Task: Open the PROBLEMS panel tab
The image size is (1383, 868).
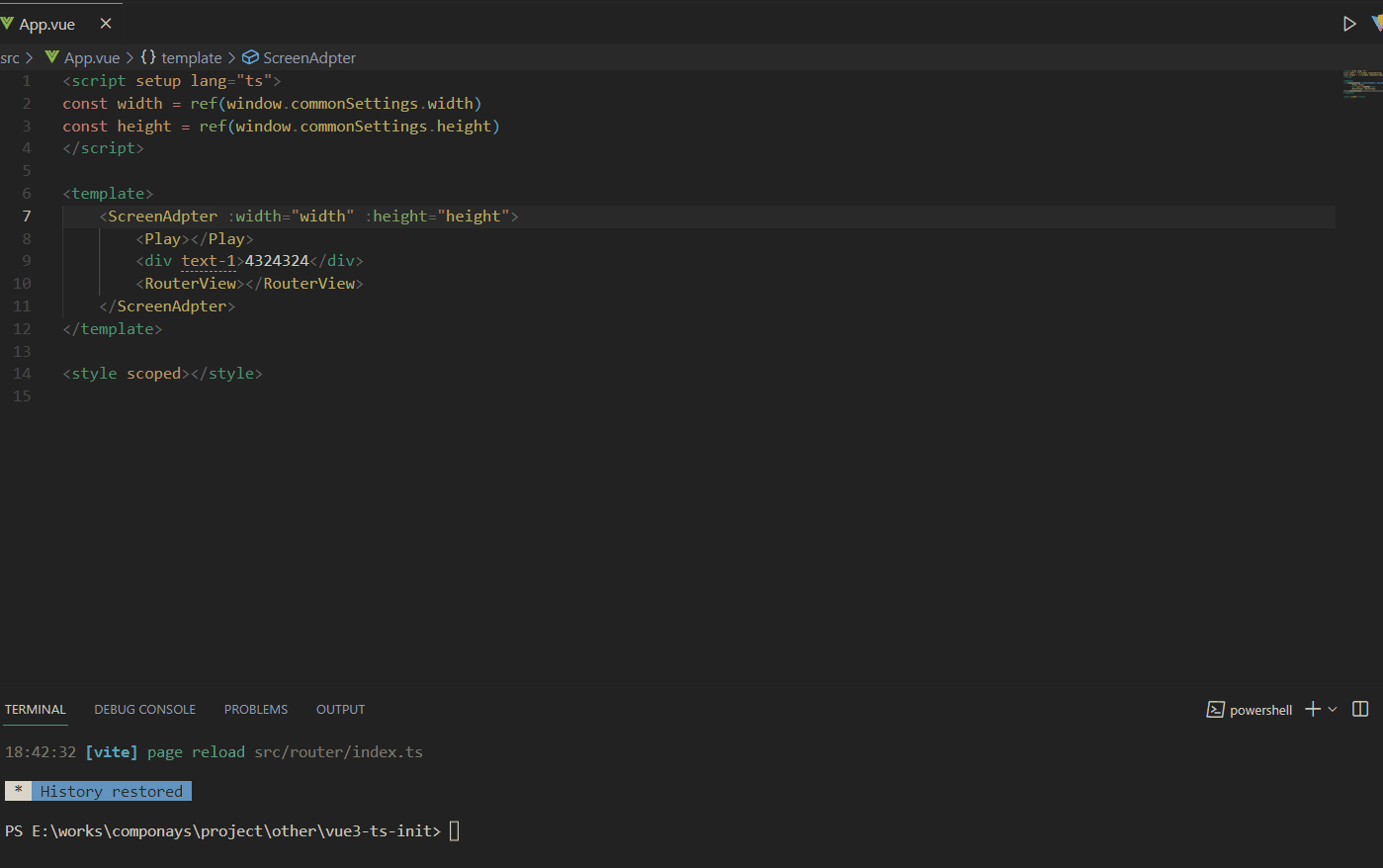Action: pyautogui.click(x=256, y=709)
